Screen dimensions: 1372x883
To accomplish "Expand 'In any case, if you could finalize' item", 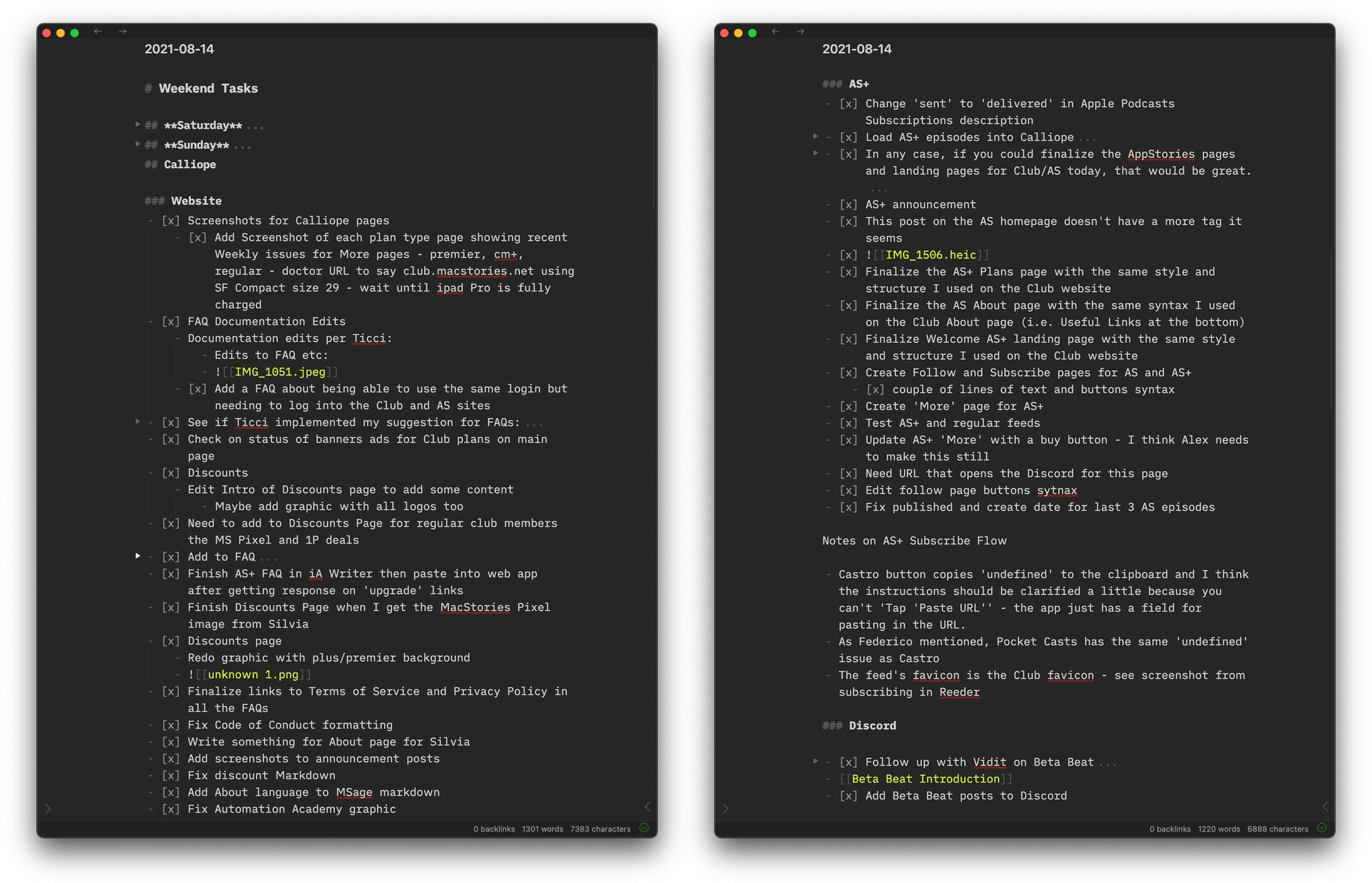I will tap(815, 153).
